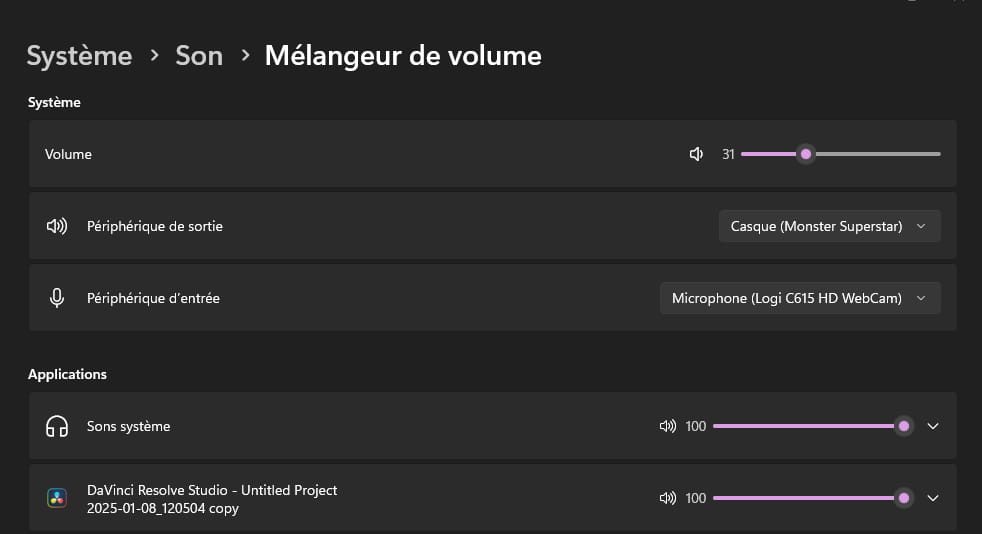Click the Volume slider thumb at 31
This screenshot has width=982, height=534.
point(806,154)
